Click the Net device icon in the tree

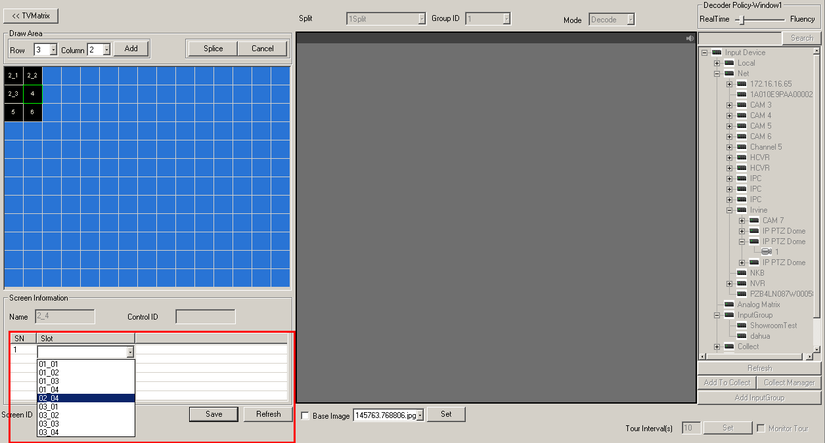click(x=729, y=74)
